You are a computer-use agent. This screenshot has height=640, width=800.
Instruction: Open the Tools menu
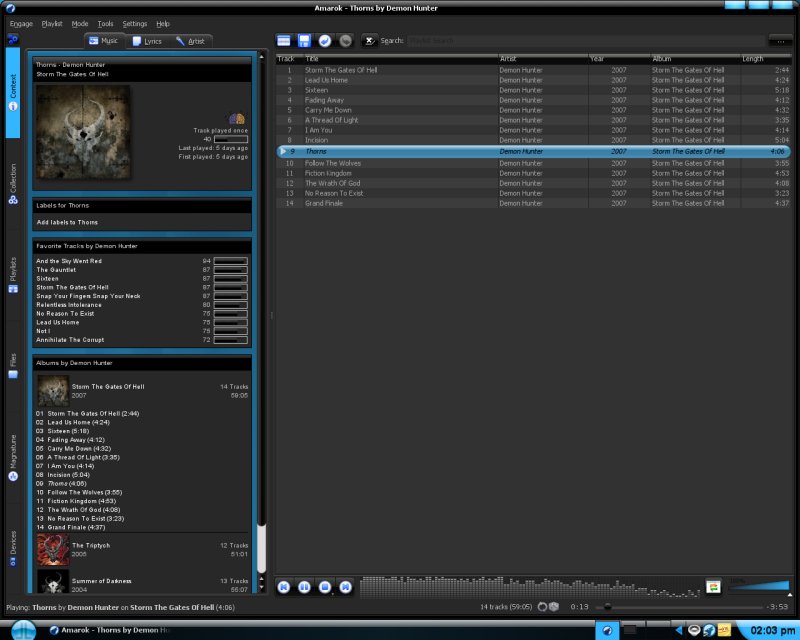(x=105, y=23)
